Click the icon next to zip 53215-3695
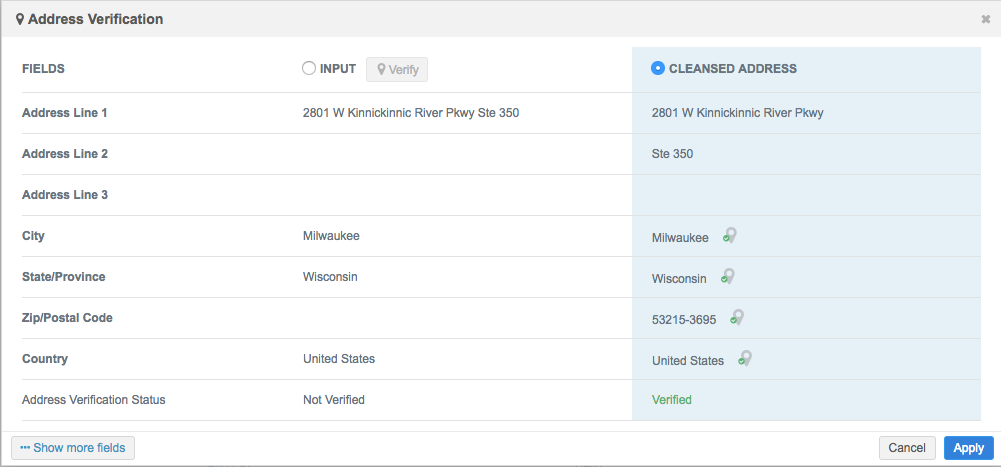Image resolution: width=1001 pixels, height=467 pixels. pyautogui.click(x=737, y=318)
